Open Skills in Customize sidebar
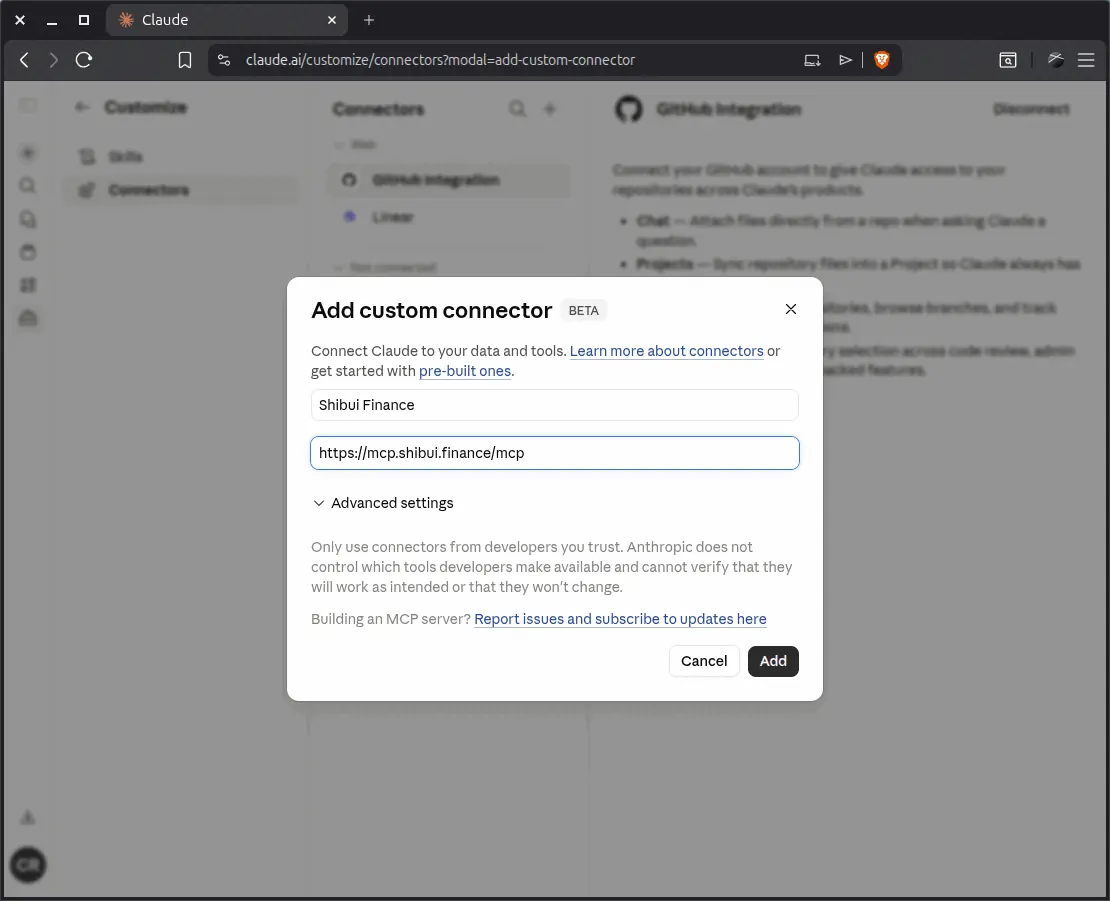 [x=181, y=156]
